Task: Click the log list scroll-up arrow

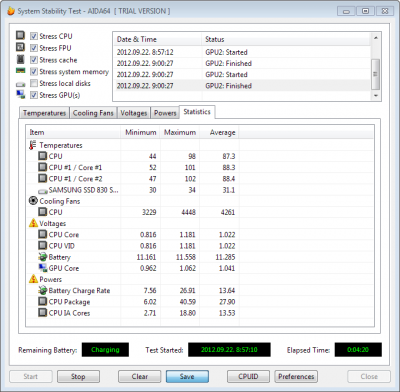Action: click(x=376, y=38)
